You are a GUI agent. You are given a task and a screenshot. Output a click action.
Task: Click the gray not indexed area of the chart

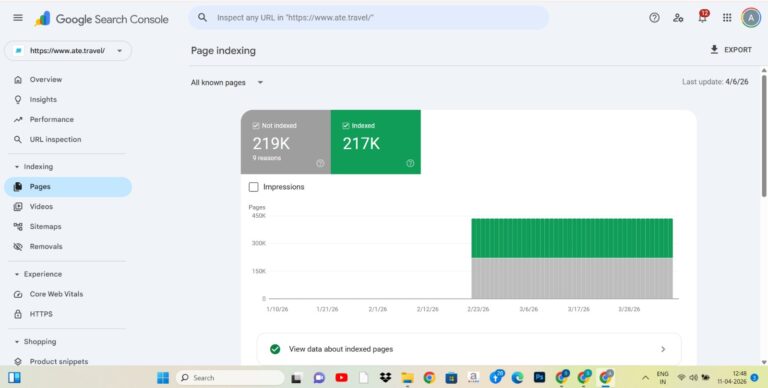point(572,278)
